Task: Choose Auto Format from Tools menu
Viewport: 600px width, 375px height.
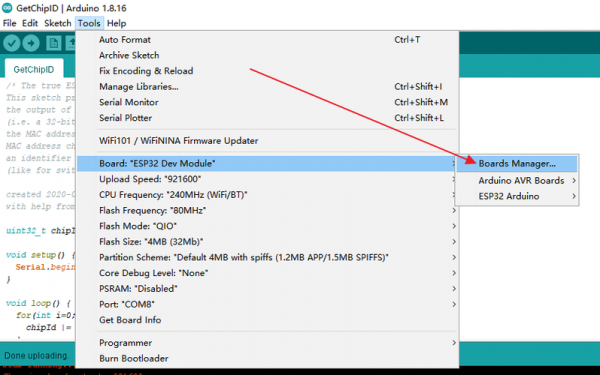Action: click(267, 39)
